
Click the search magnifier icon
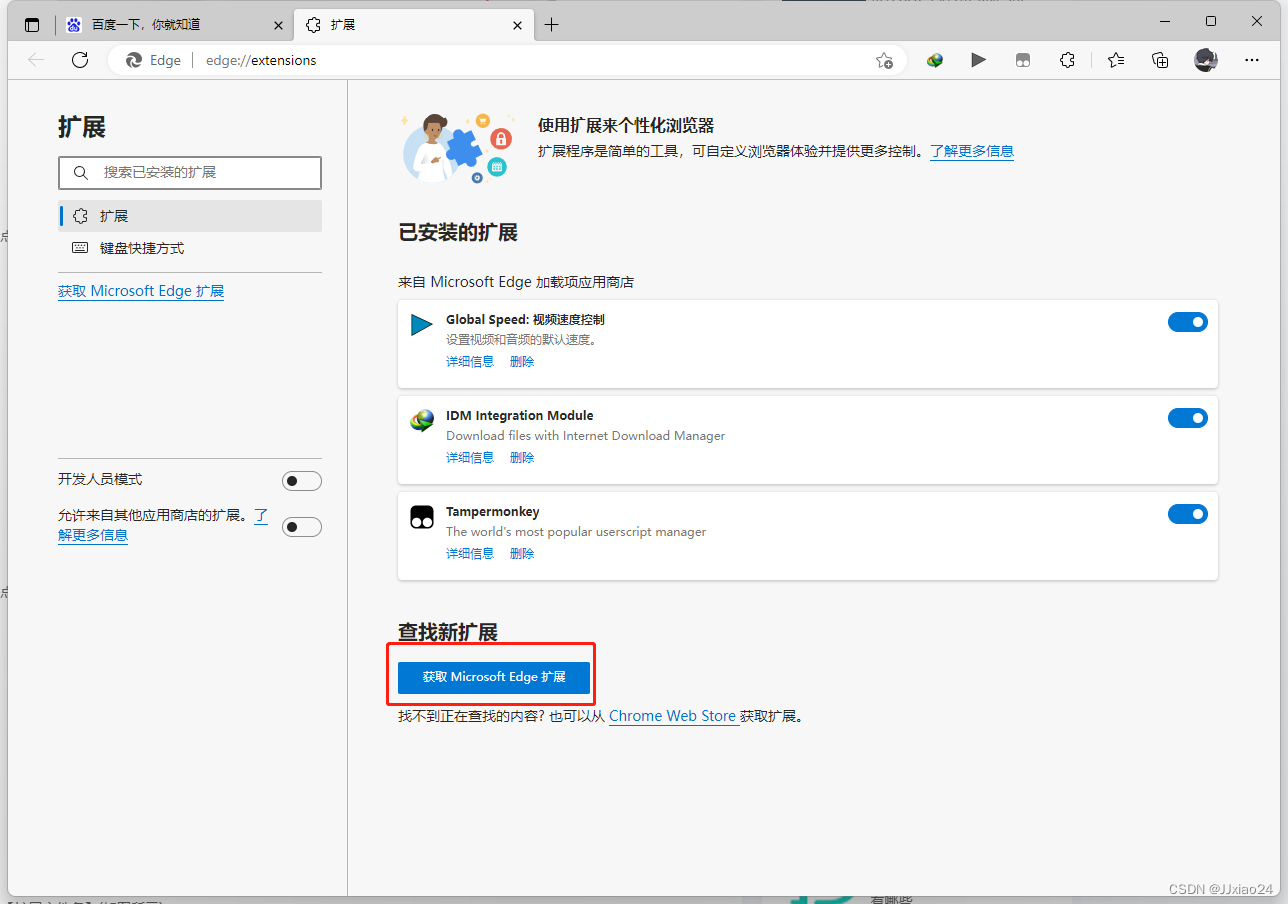pos(80,173)
